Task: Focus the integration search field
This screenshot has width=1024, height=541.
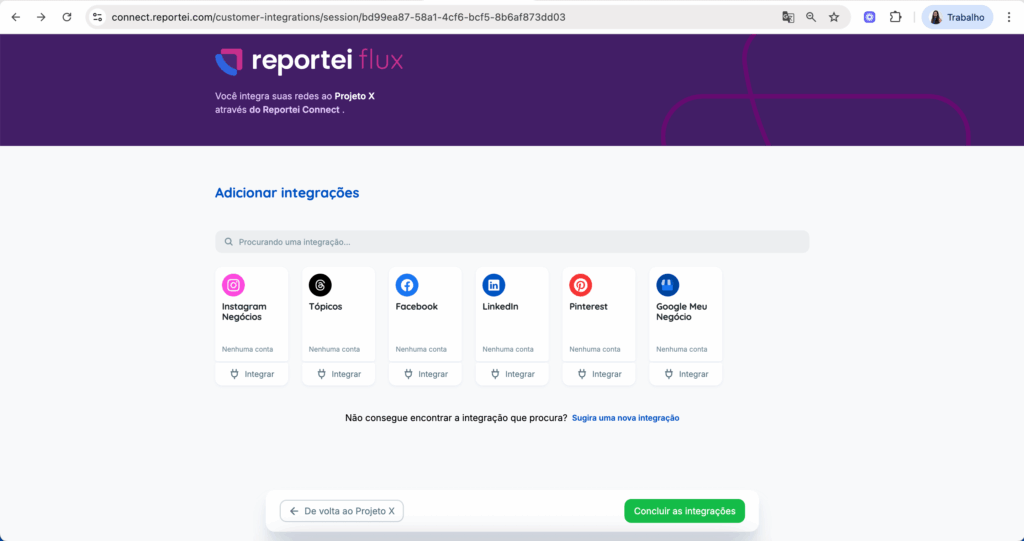Action: pos(512,242)
